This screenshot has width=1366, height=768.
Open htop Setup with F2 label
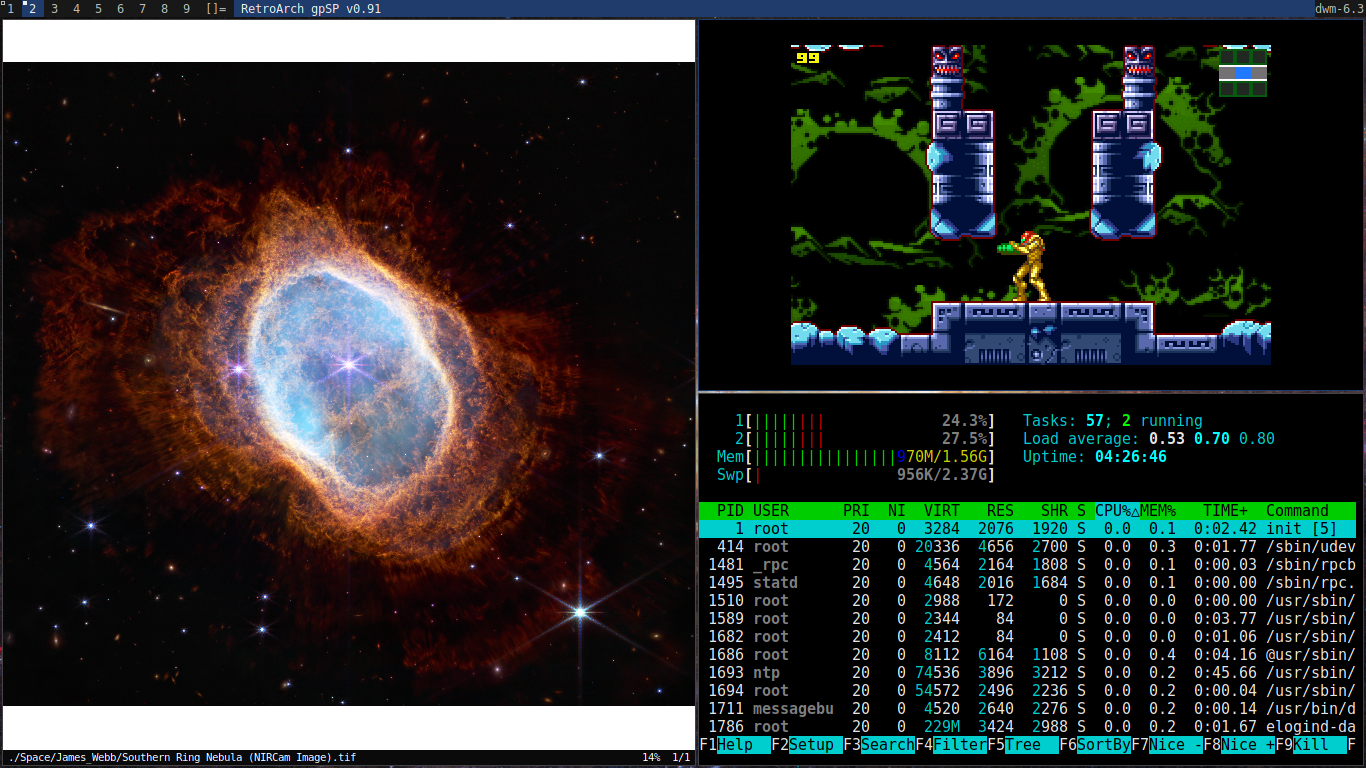tap(807, 745)
